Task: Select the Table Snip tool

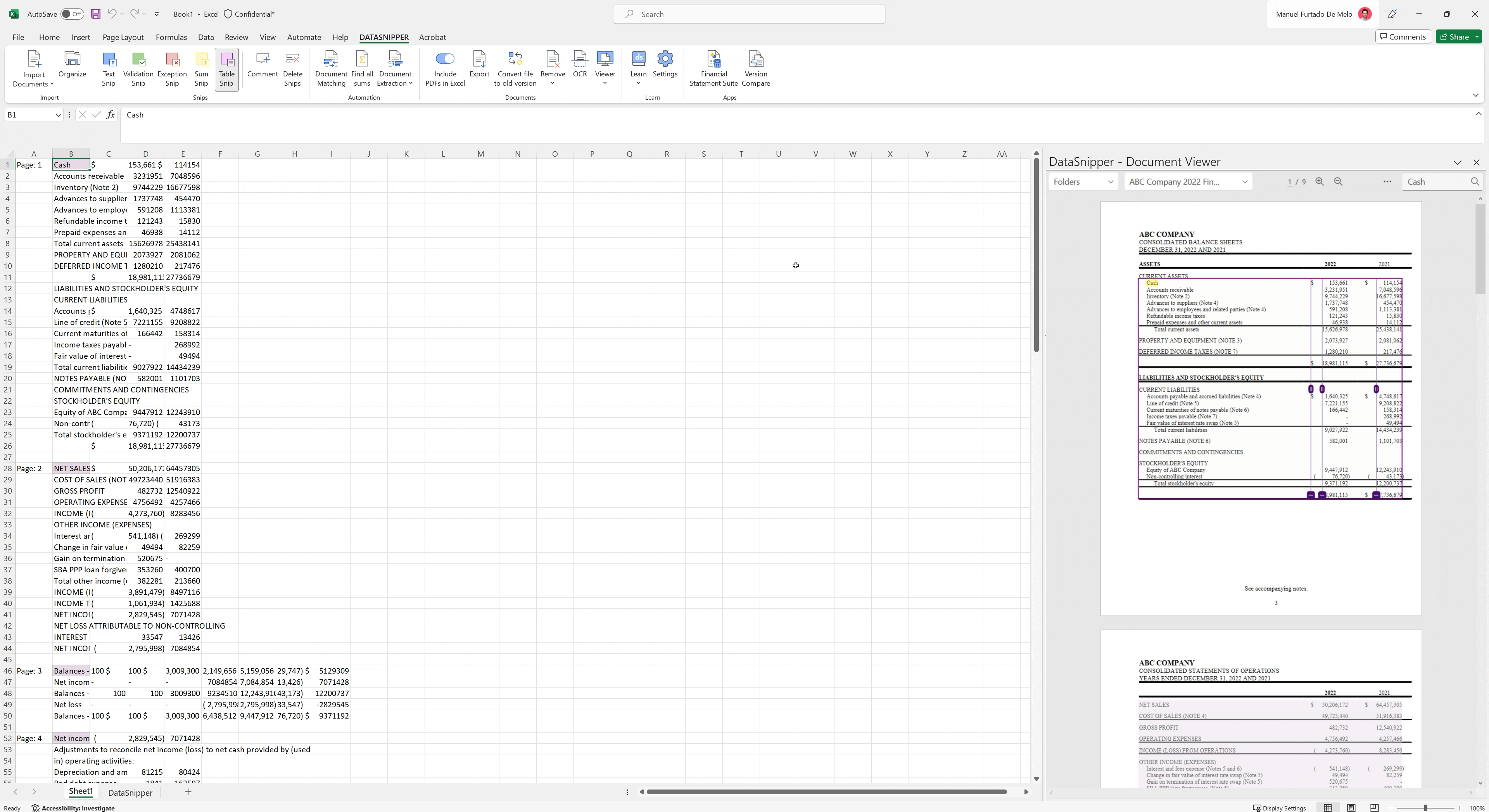Action: [x=226, y=69]
